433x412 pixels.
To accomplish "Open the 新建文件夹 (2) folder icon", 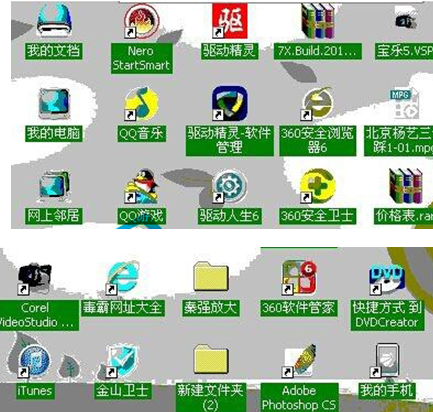I will [x=211, y=359].
